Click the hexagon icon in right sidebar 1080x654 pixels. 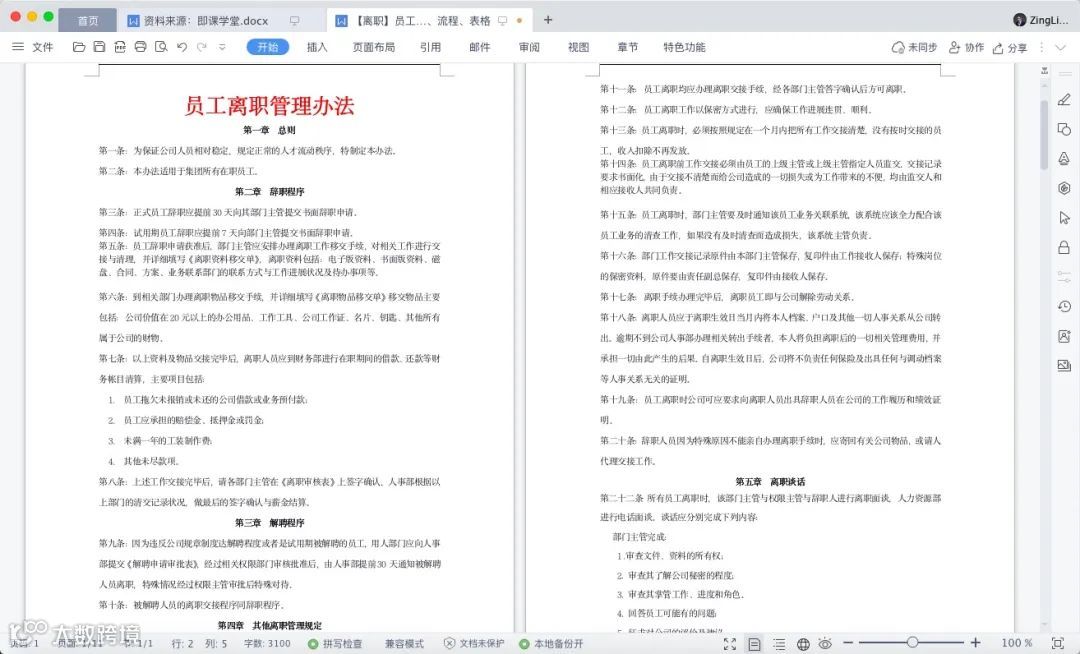click(x=1064, y=188)
